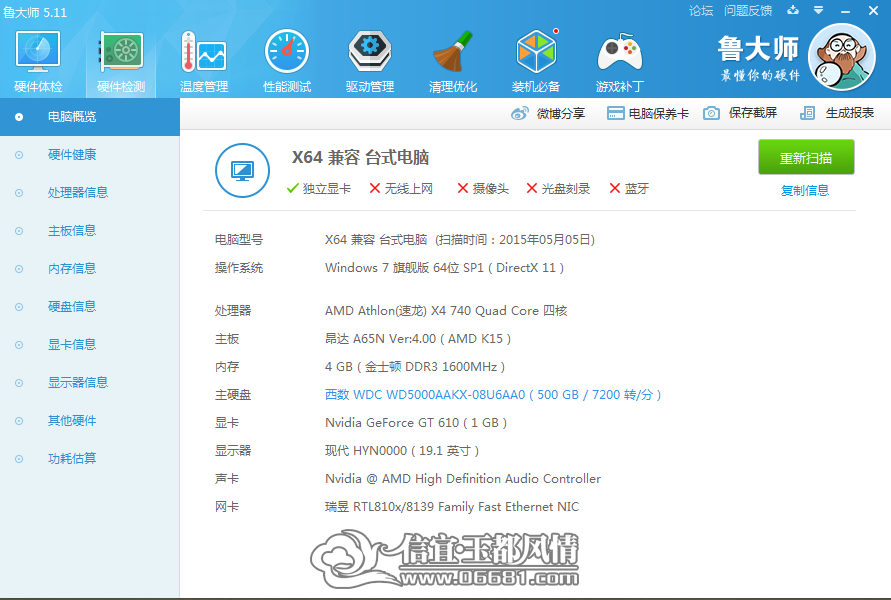Select 硬件健康 in the sidebar

pos(90,155)
